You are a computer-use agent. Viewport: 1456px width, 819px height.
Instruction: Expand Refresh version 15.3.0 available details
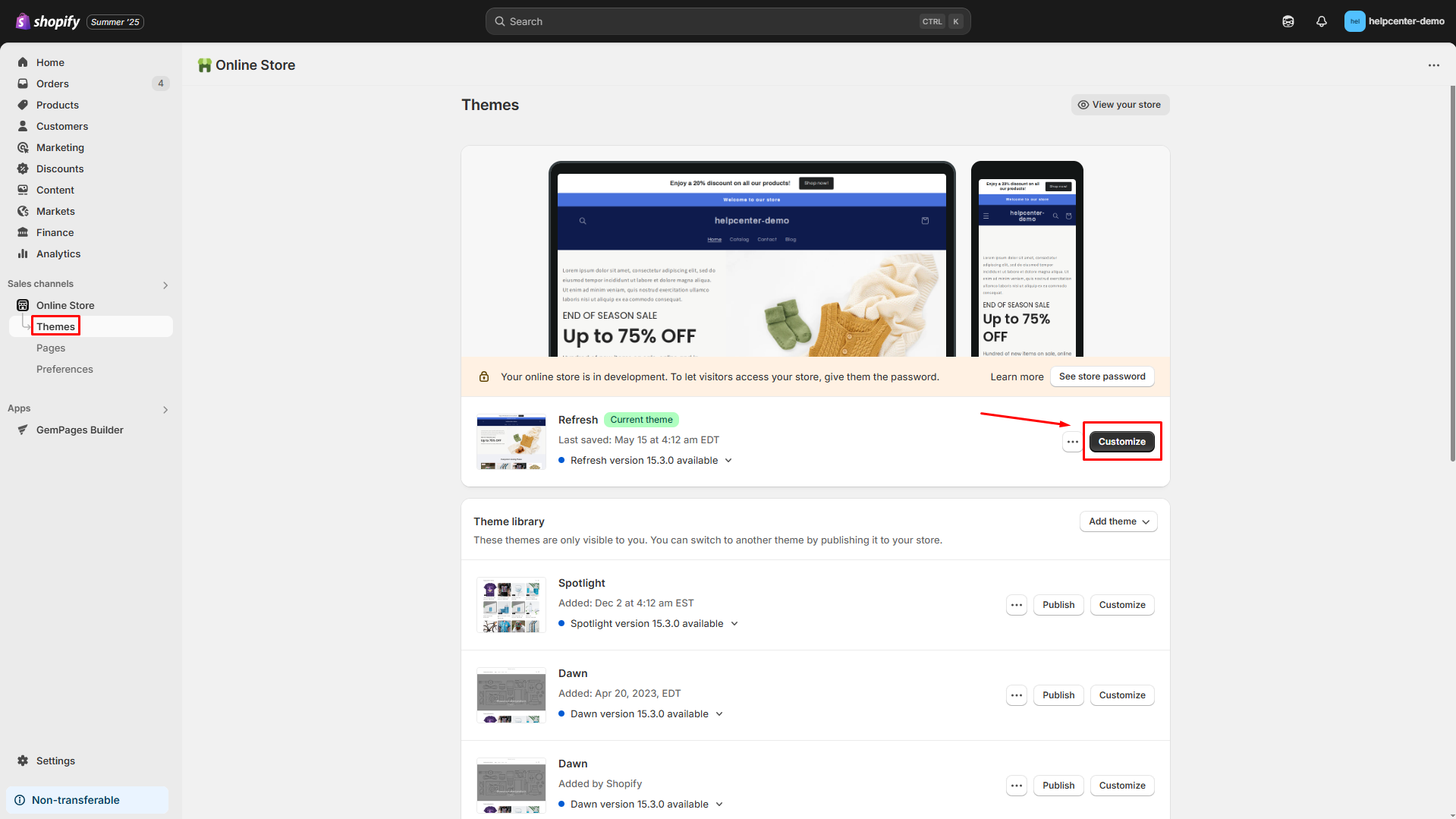click(x=728, y=460)
